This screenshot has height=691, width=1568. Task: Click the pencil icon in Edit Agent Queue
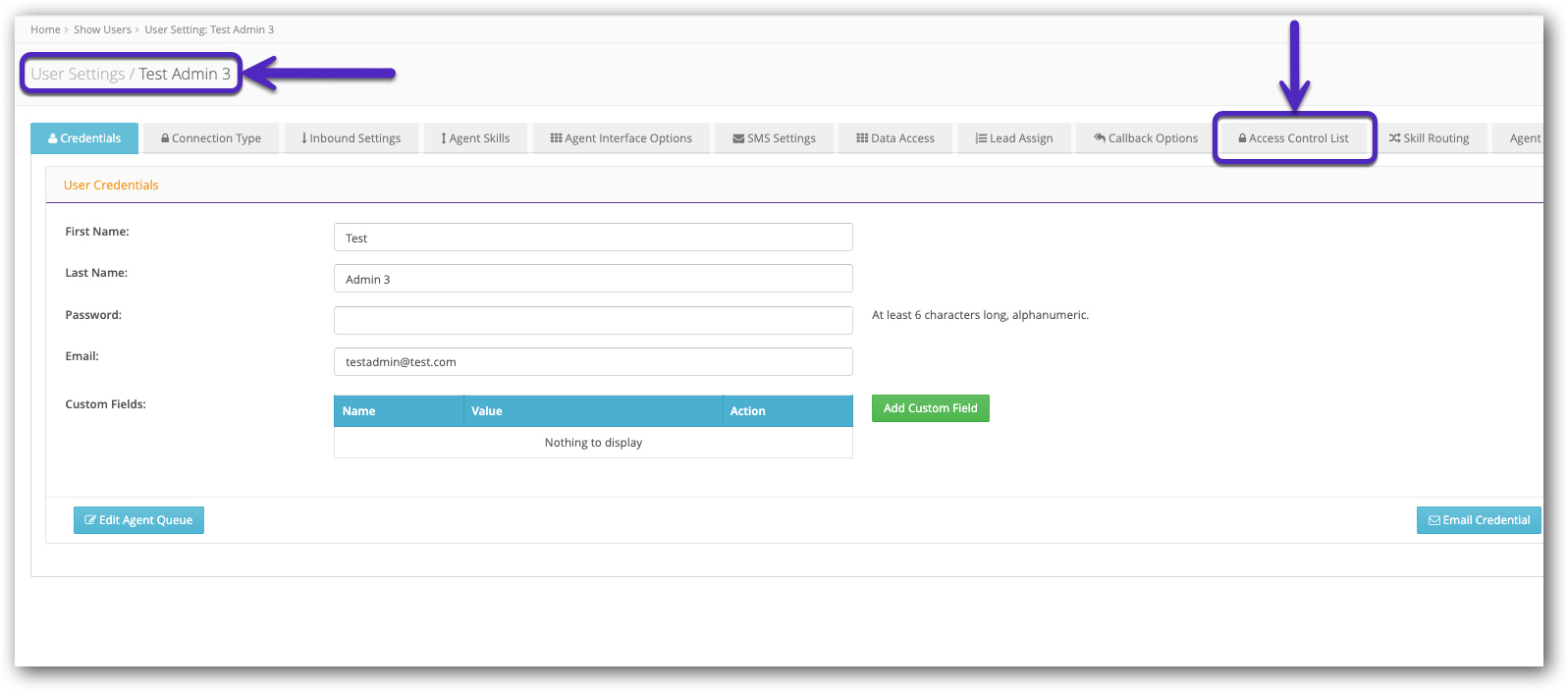click(x=90, y=520)
